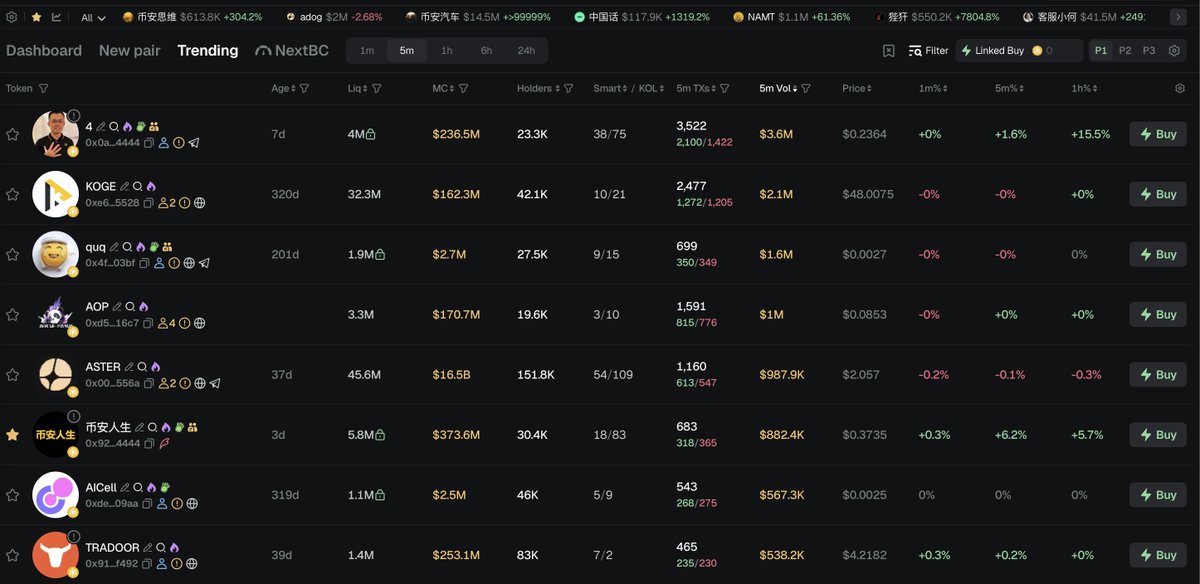This screenshot has height=584, width=1200.
Task: Favorite the token named 4
Action: coord(12,134)
